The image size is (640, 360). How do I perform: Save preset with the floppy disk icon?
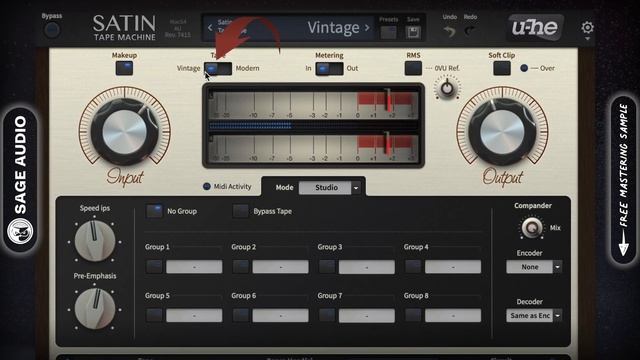pos(413,32)
